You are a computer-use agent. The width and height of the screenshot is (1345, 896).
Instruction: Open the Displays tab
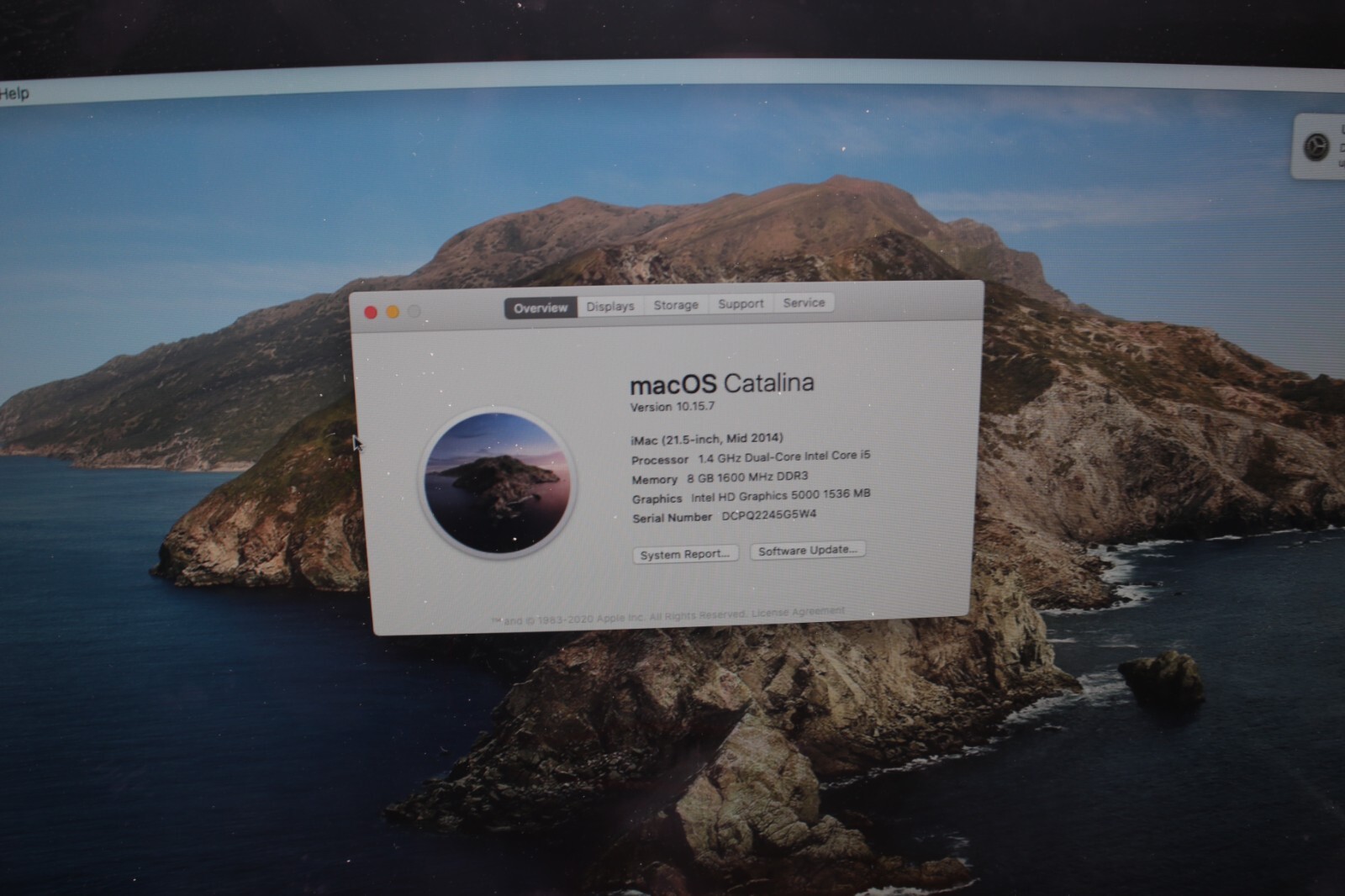[610, 307]
